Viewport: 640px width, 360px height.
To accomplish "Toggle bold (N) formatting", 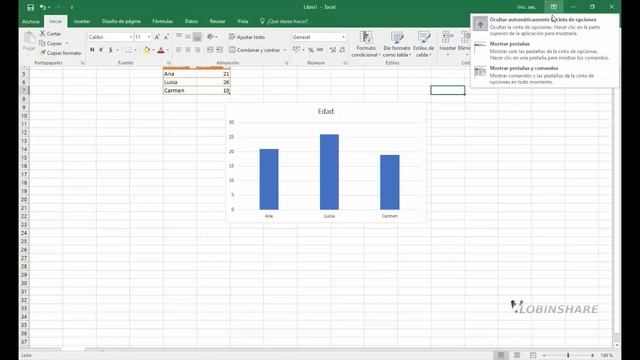I will [92, 50].
